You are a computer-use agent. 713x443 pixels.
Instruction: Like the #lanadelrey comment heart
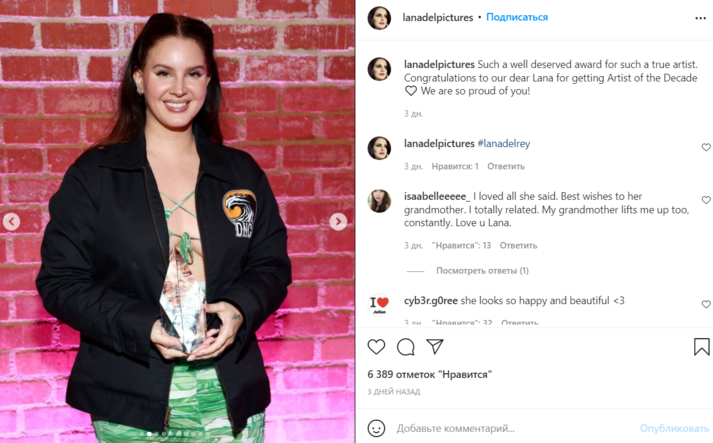(706, 147)
